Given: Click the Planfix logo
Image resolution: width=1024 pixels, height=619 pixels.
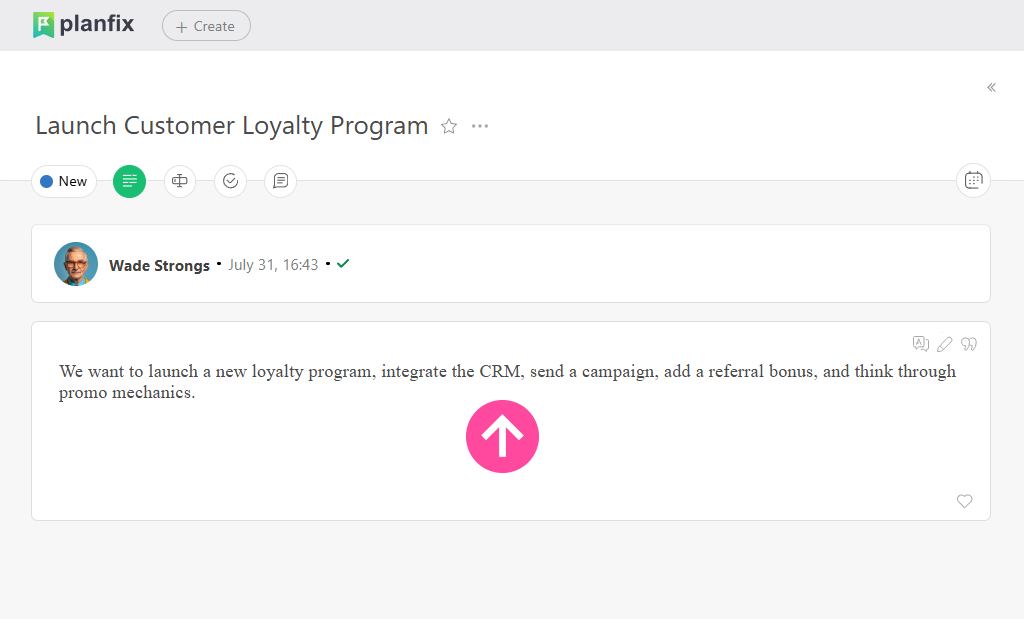Looking at the screenshot, I should click(83, 25).
